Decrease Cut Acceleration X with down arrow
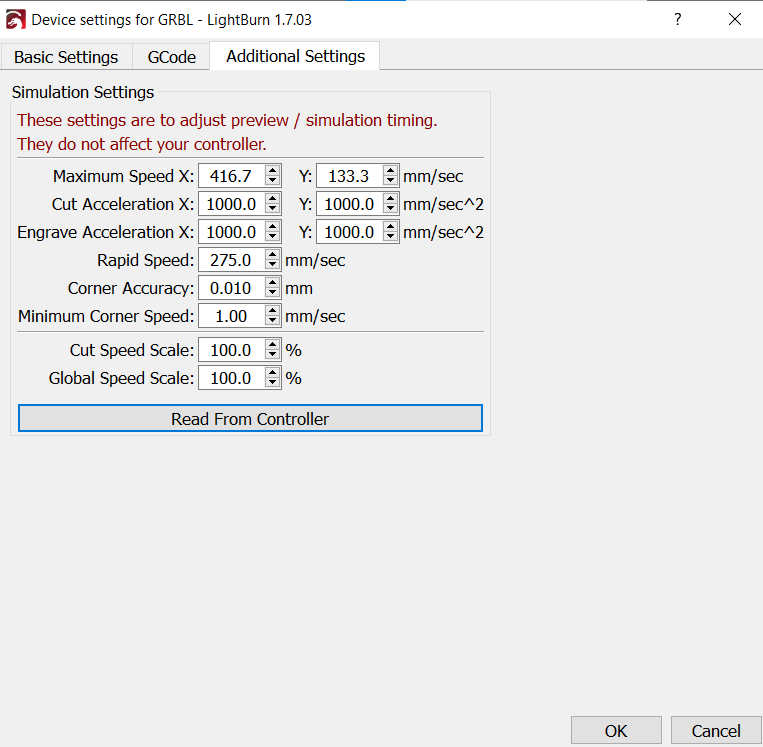The height and width of the screenshot is (747, 763). (x=272, y=209)
